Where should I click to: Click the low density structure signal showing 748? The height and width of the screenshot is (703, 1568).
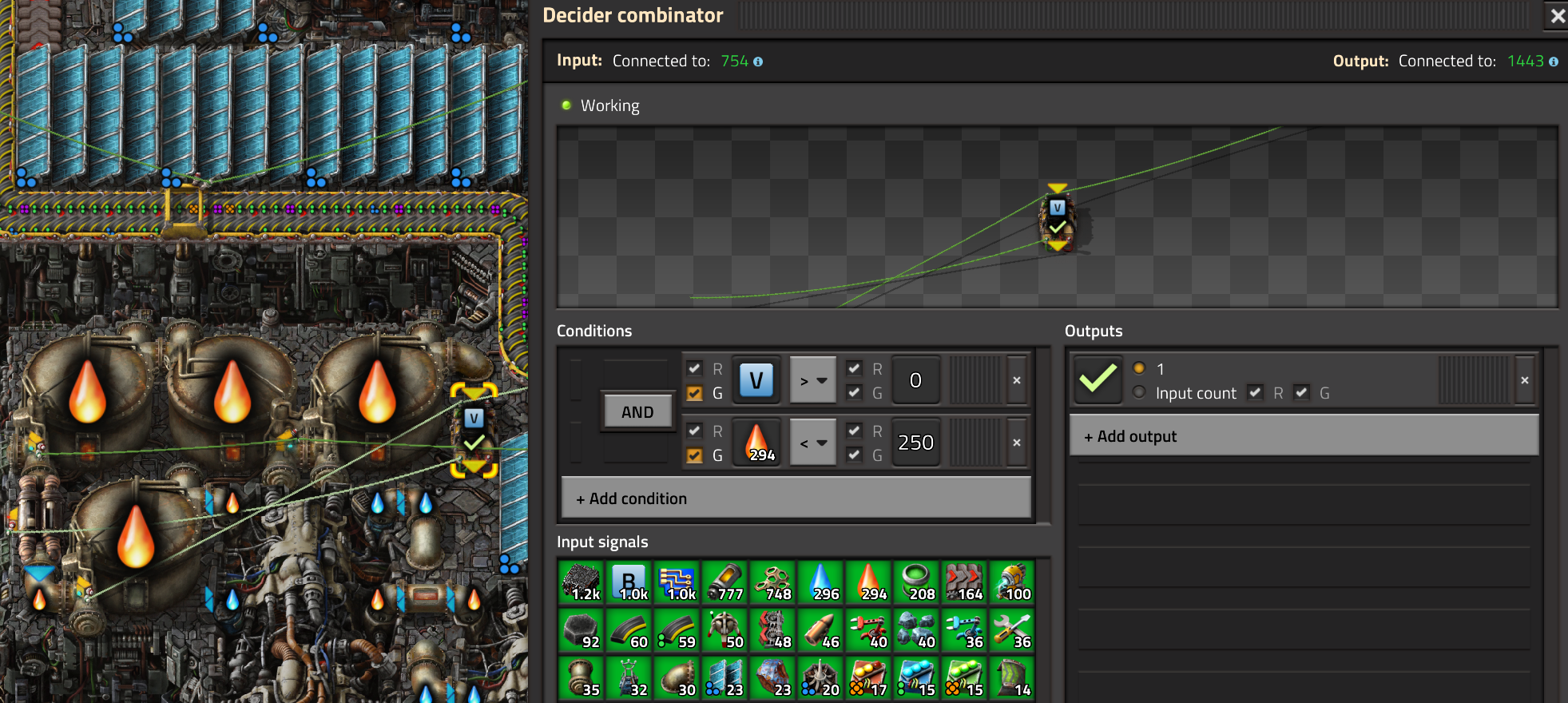pyautogui.click(x=773, y=582)
